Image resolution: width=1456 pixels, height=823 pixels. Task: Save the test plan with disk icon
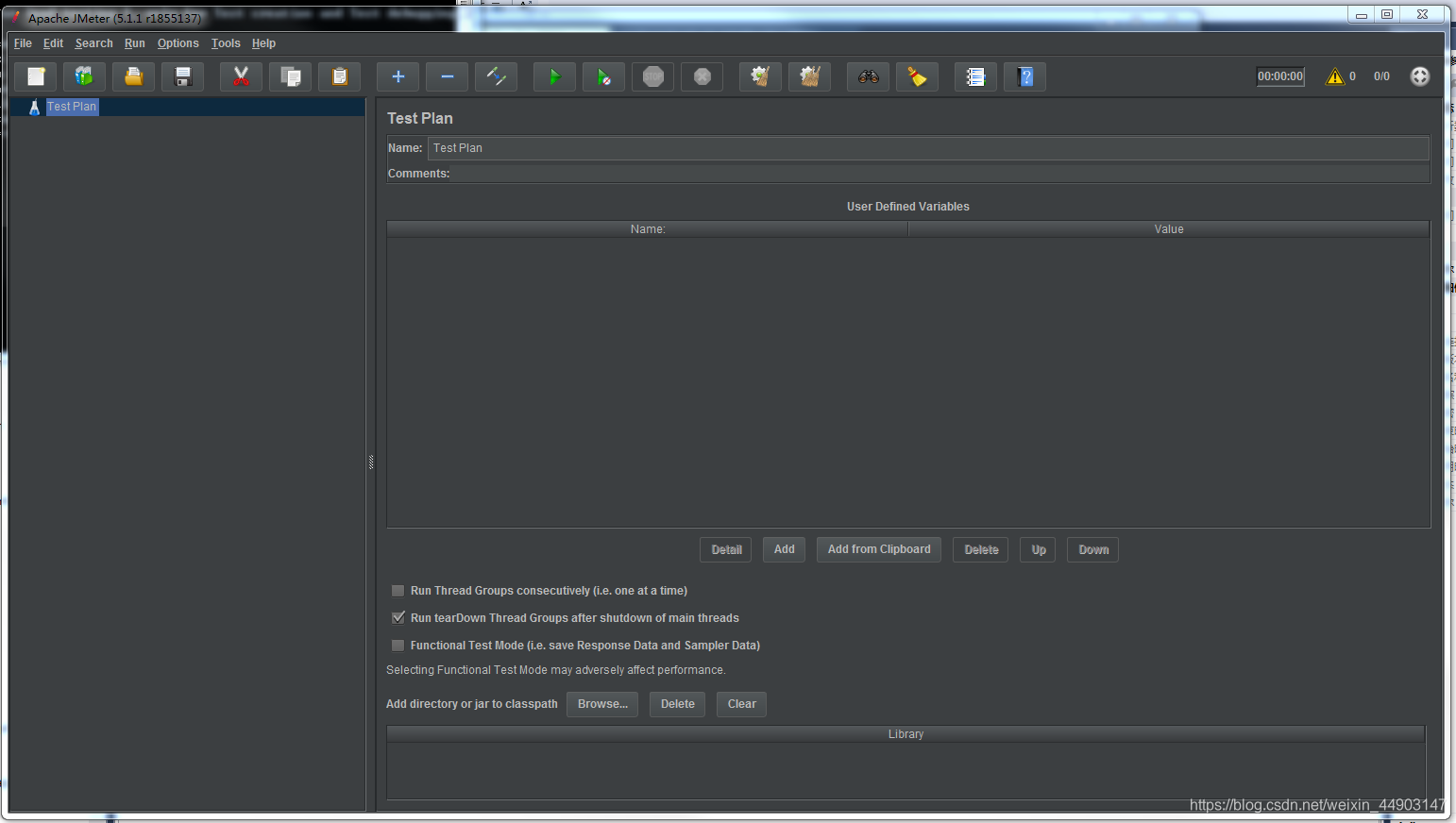pos(183,76)
